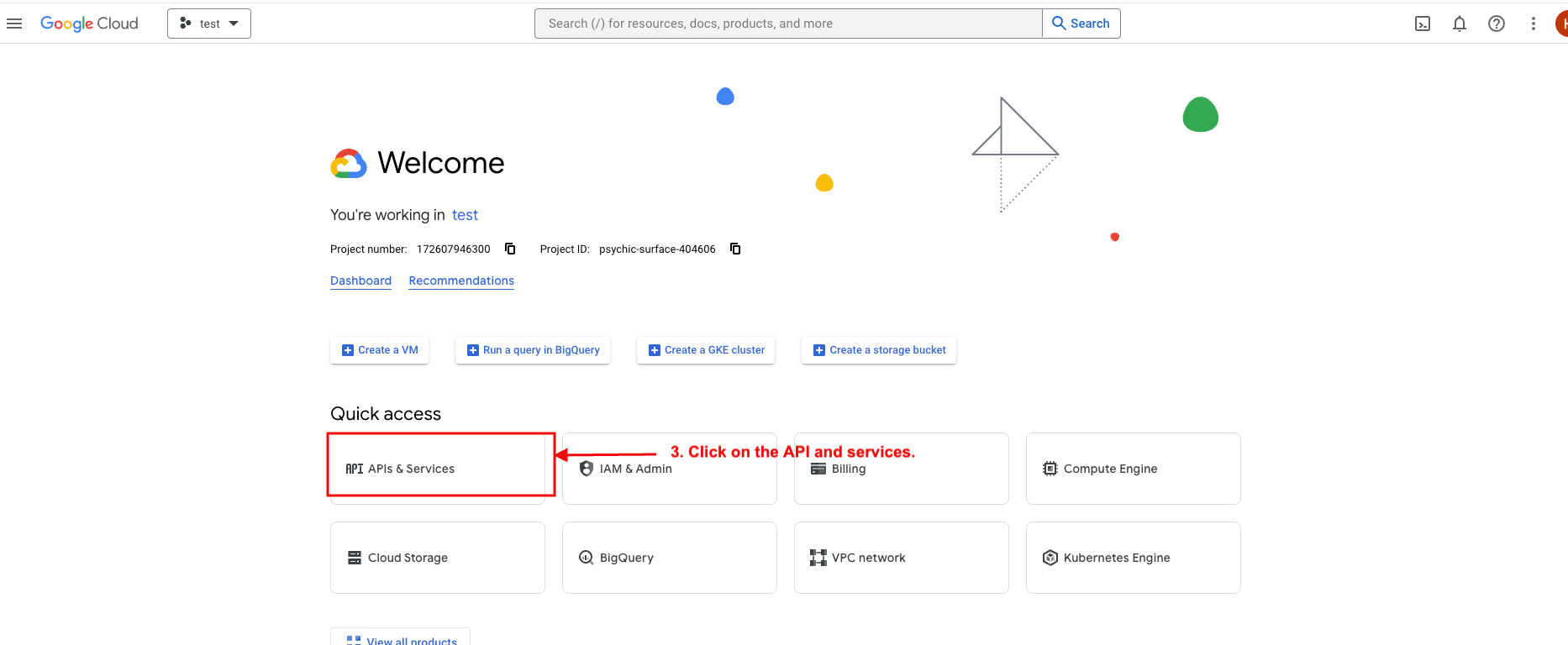Image resolution: width=1568 pixels, height=645 pixels.
Task: Click the Cloud Storage icon
Action: point(355,558)
